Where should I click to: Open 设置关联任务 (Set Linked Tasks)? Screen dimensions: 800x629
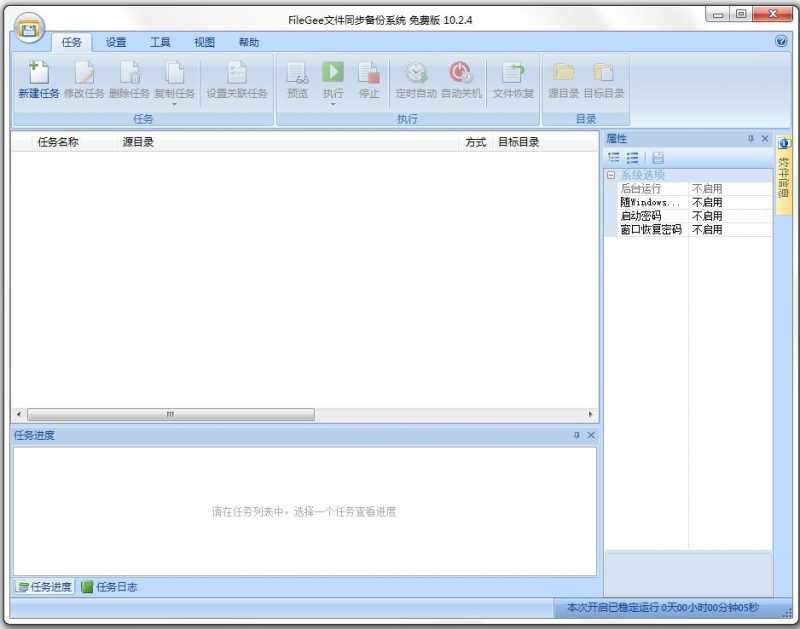click(x=237, y=80)
